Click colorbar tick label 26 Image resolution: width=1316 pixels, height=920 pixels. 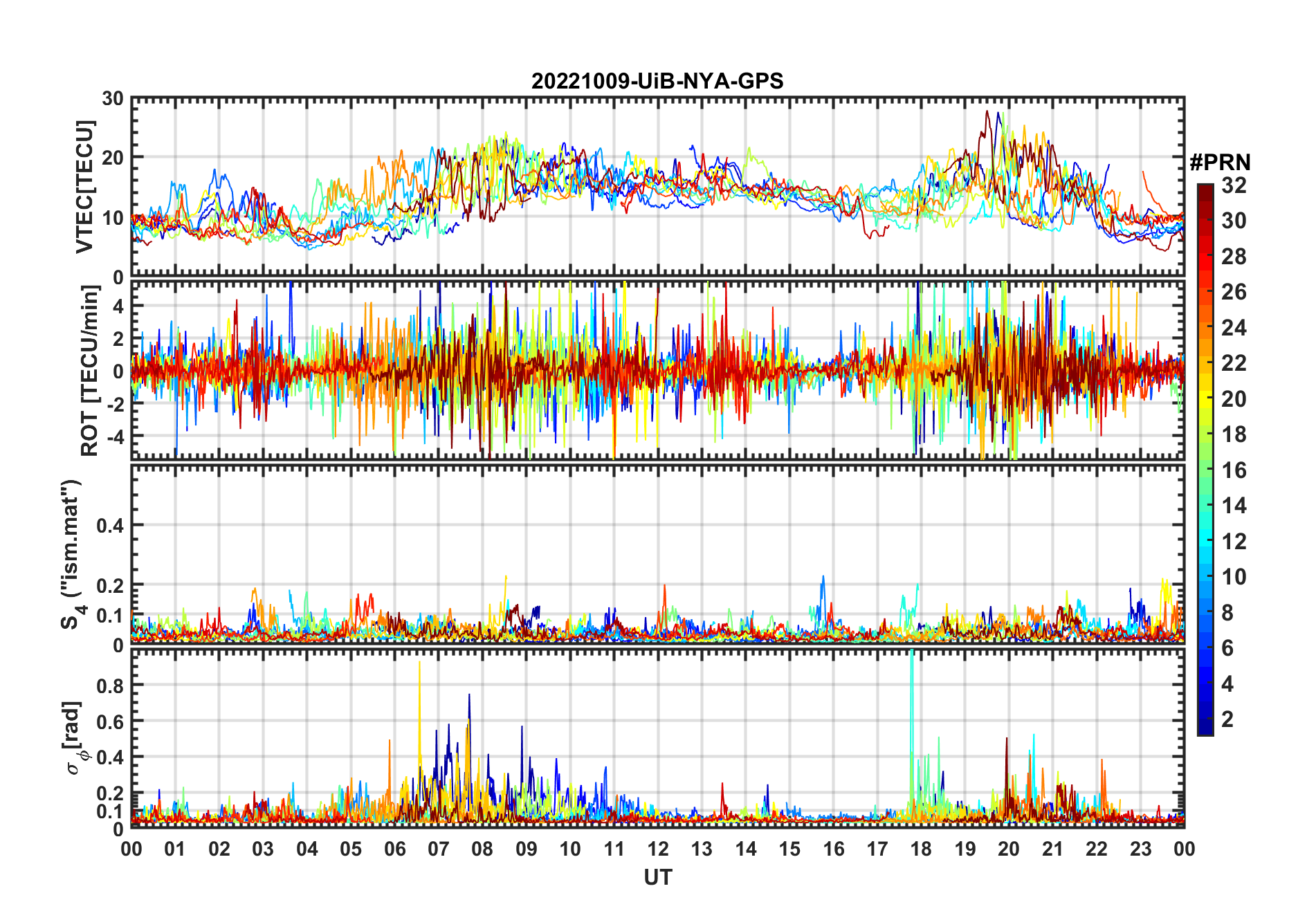1234,292
